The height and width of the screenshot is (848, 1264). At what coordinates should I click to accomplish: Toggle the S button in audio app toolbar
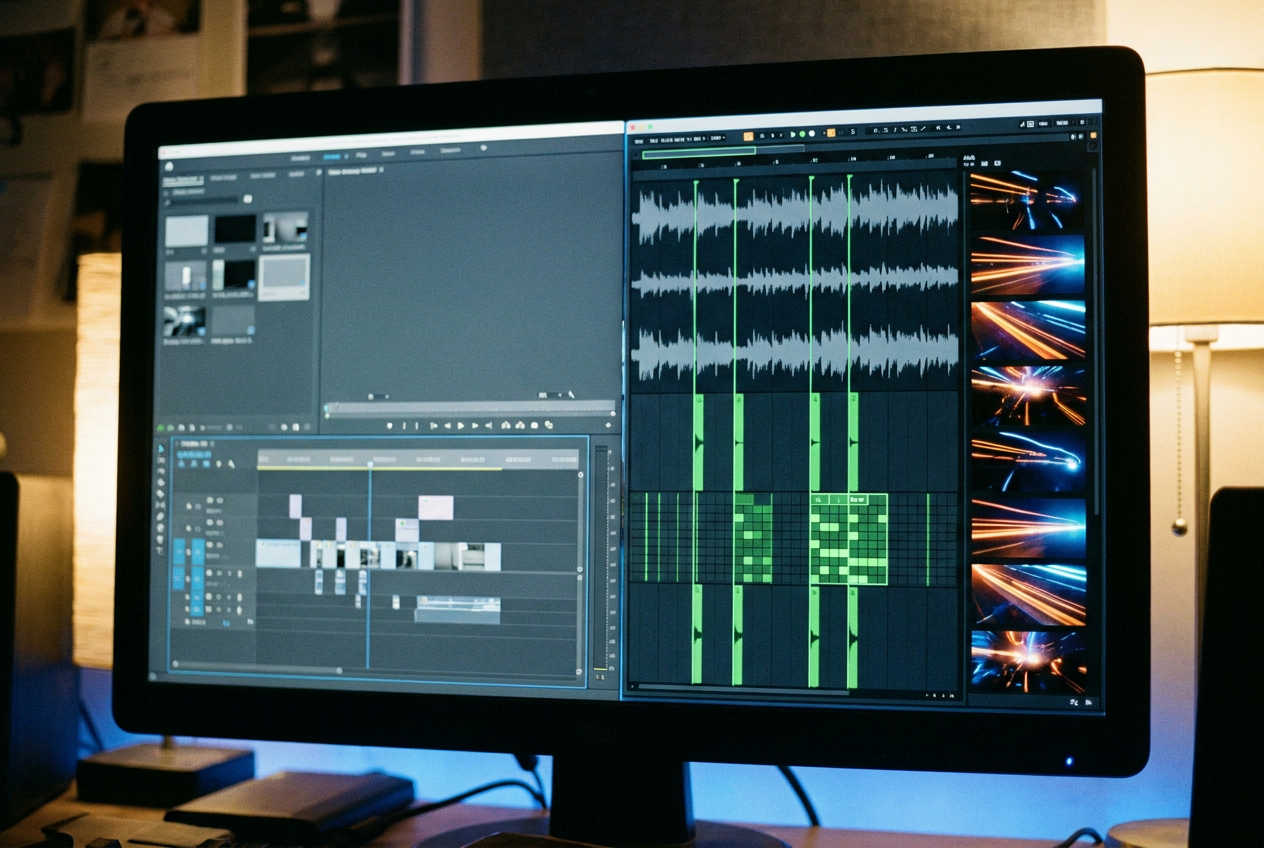point(853,132)
